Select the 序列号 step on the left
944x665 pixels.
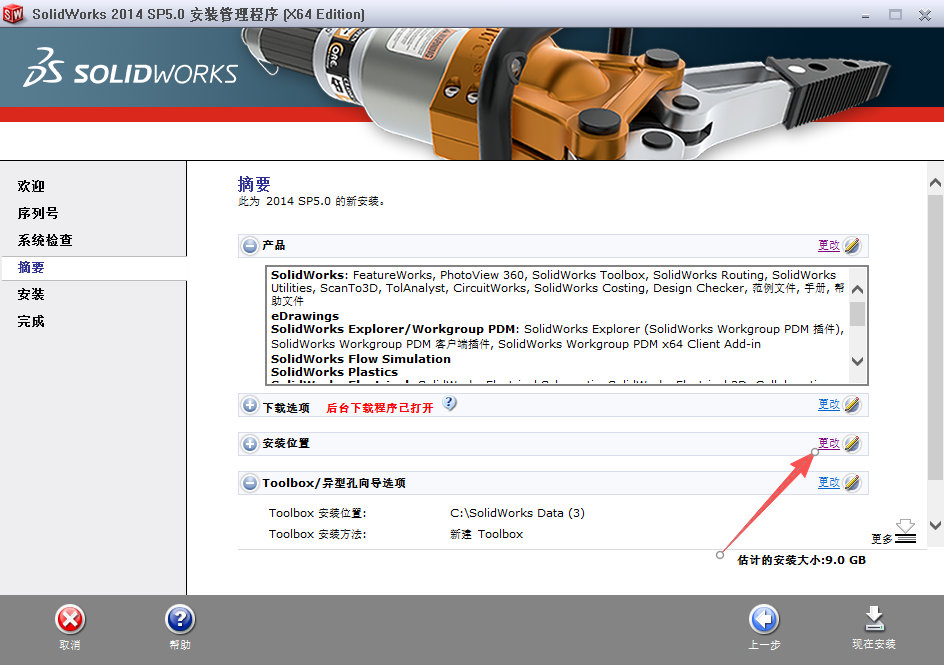(x=36, y=213)
